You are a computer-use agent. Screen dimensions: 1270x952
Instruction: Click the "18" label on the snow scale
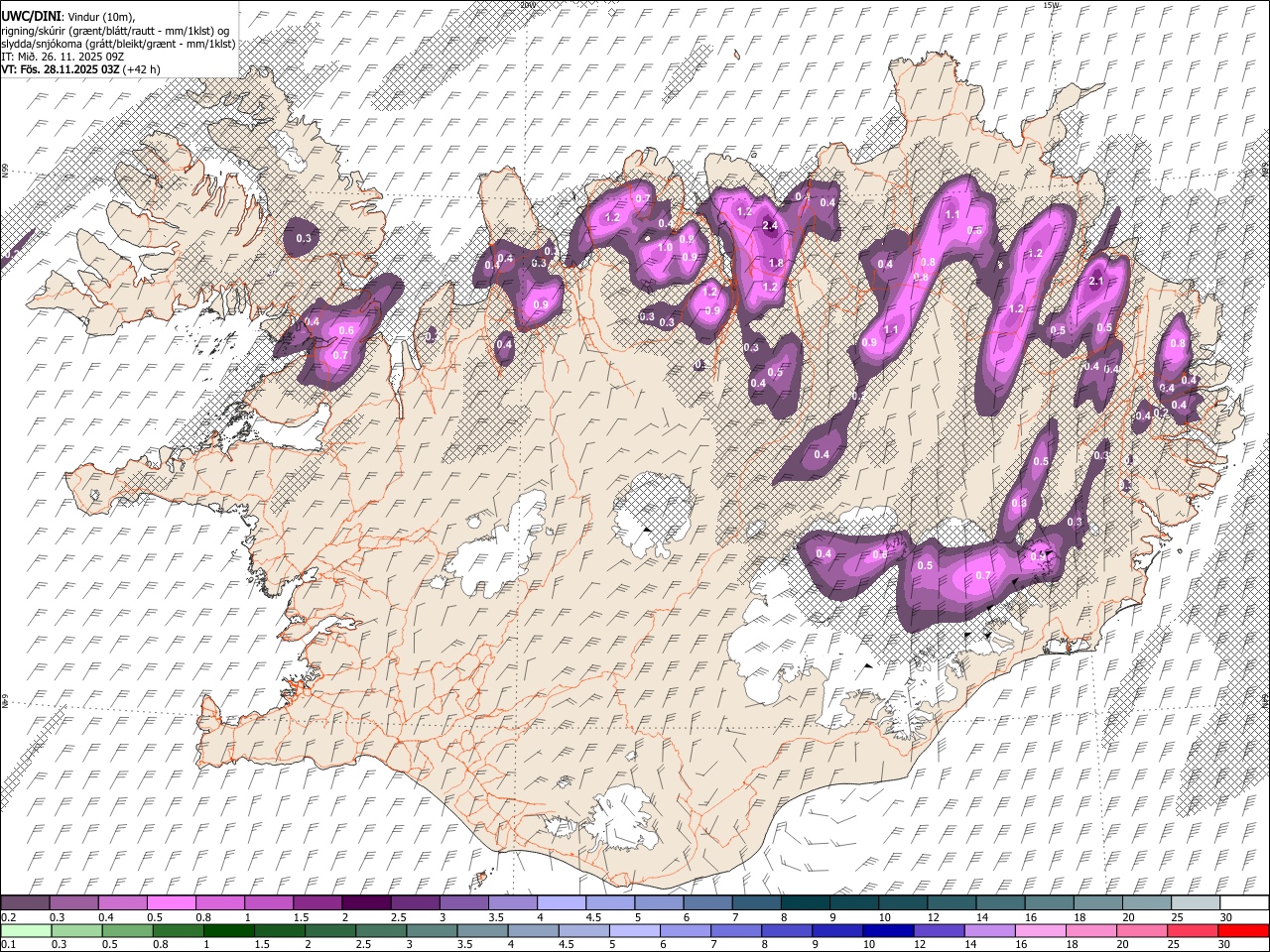tap(1079, 917)
